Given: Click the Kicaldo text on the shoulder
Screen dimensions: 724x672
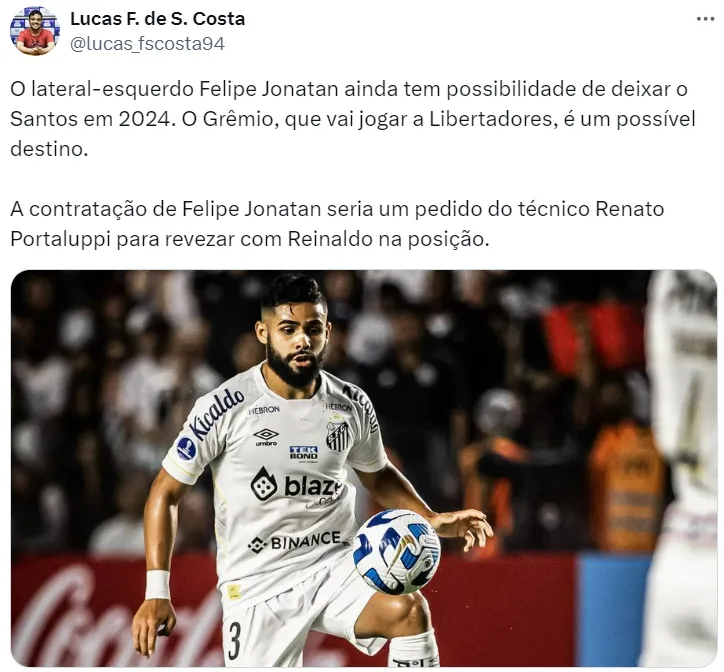Looking at the screenshot, I should tap(217, 413).
